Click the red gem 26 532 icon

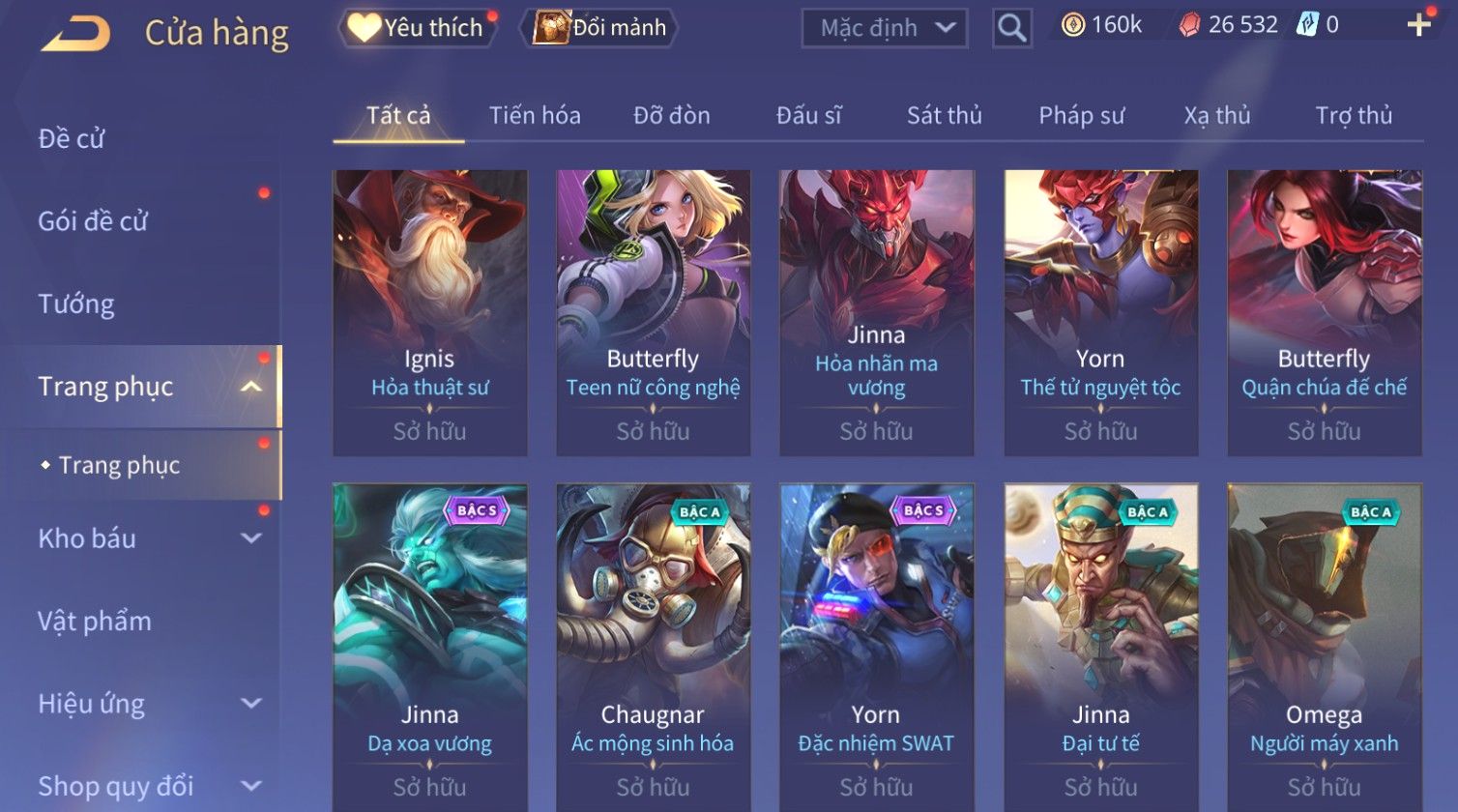(x=1189, y=25)
